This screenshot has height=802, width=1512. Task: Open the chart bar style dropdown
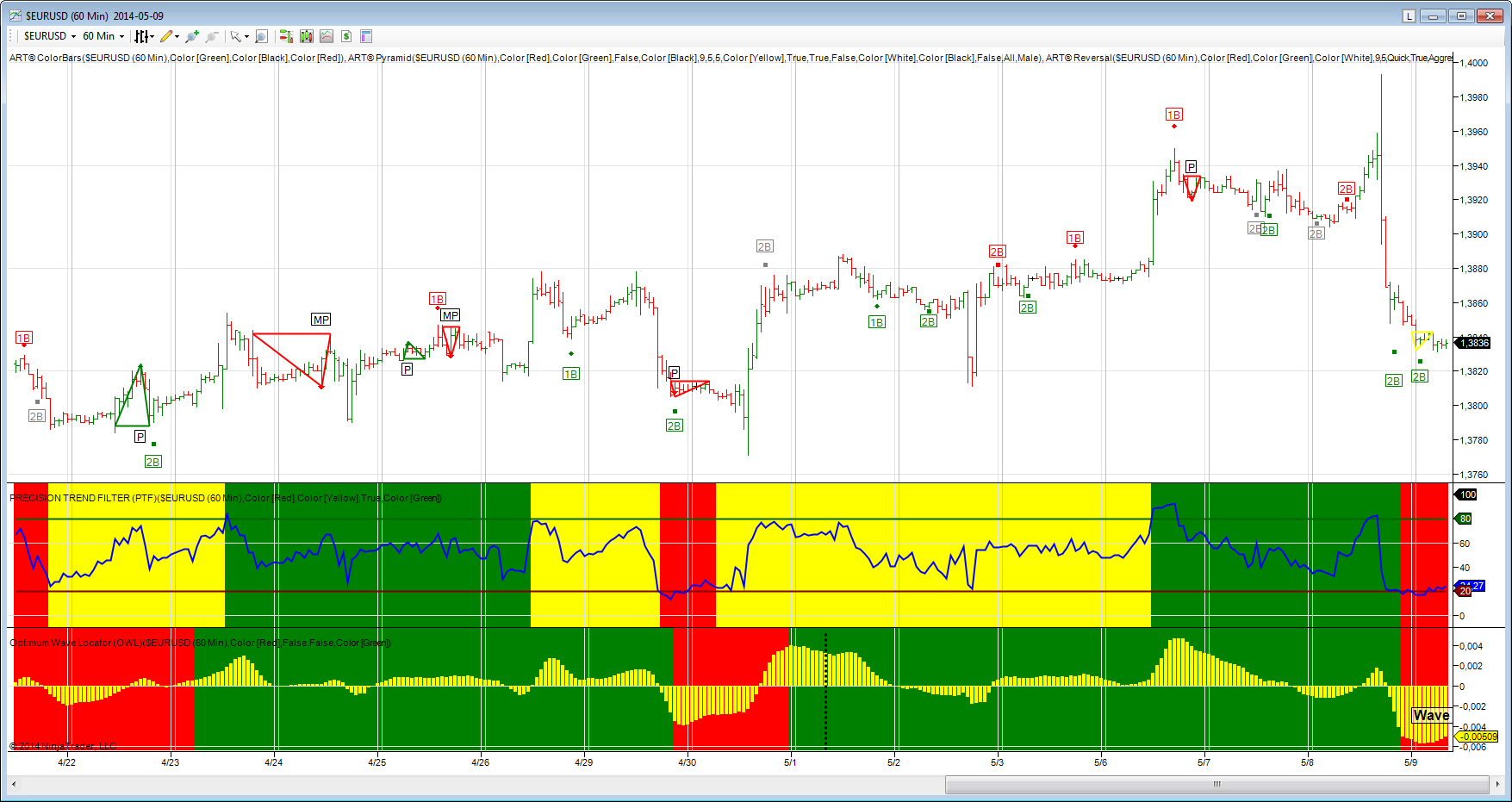[x=144, y=36]
